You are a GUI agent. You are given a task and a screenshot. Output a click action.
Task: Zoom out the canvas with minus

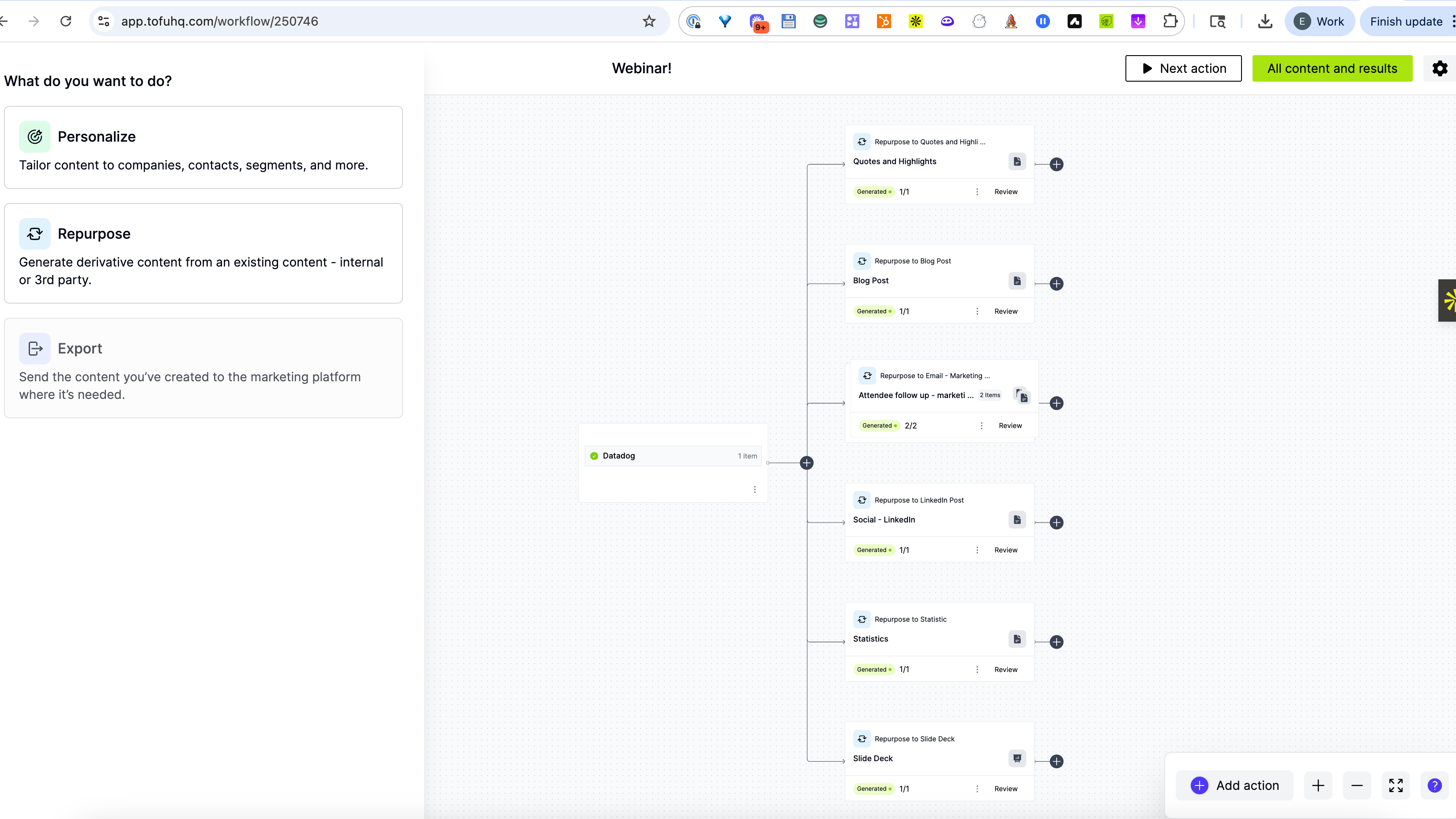1357,785
